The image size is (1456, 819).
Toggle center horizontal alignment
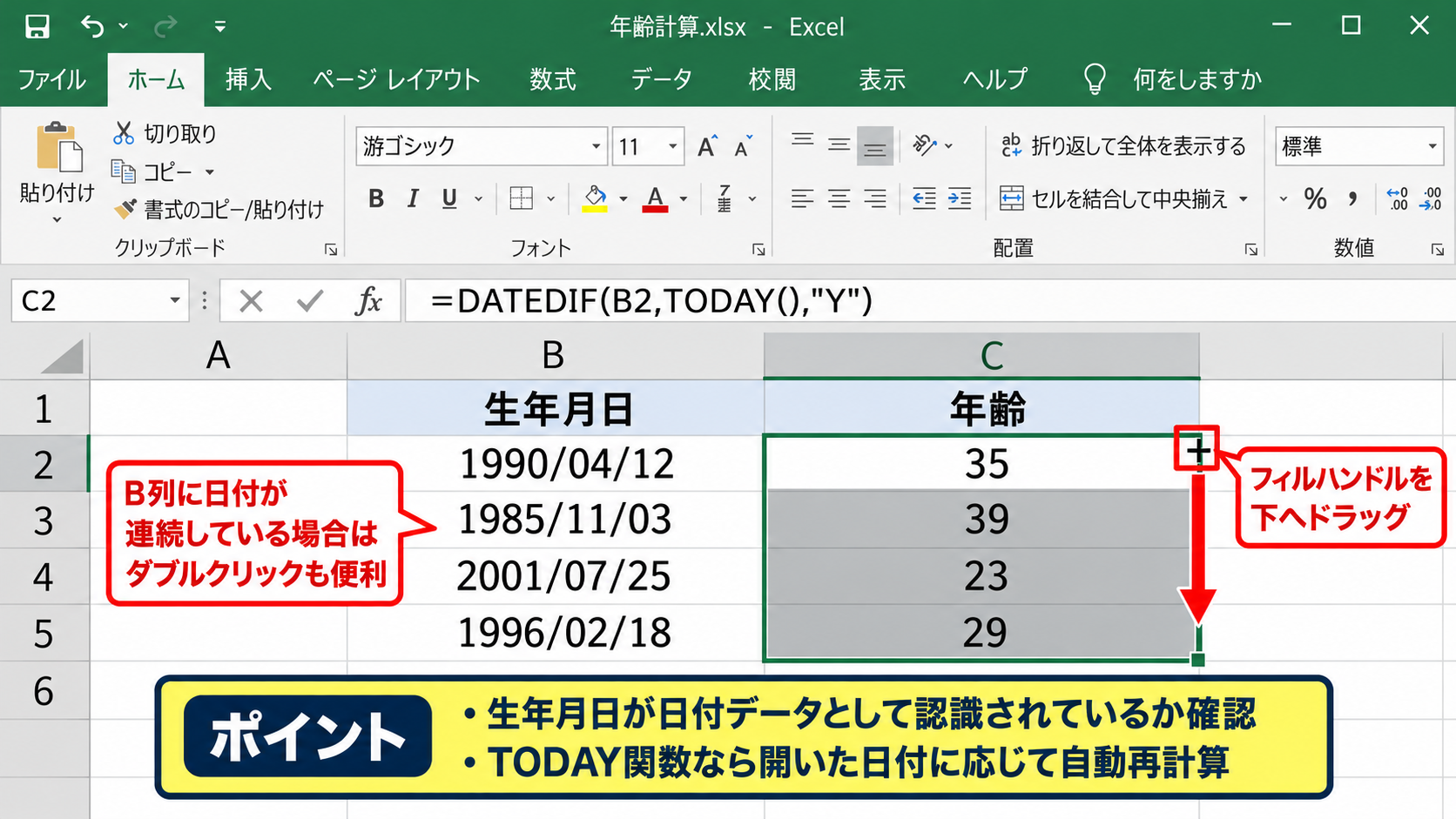coord(839,198)
